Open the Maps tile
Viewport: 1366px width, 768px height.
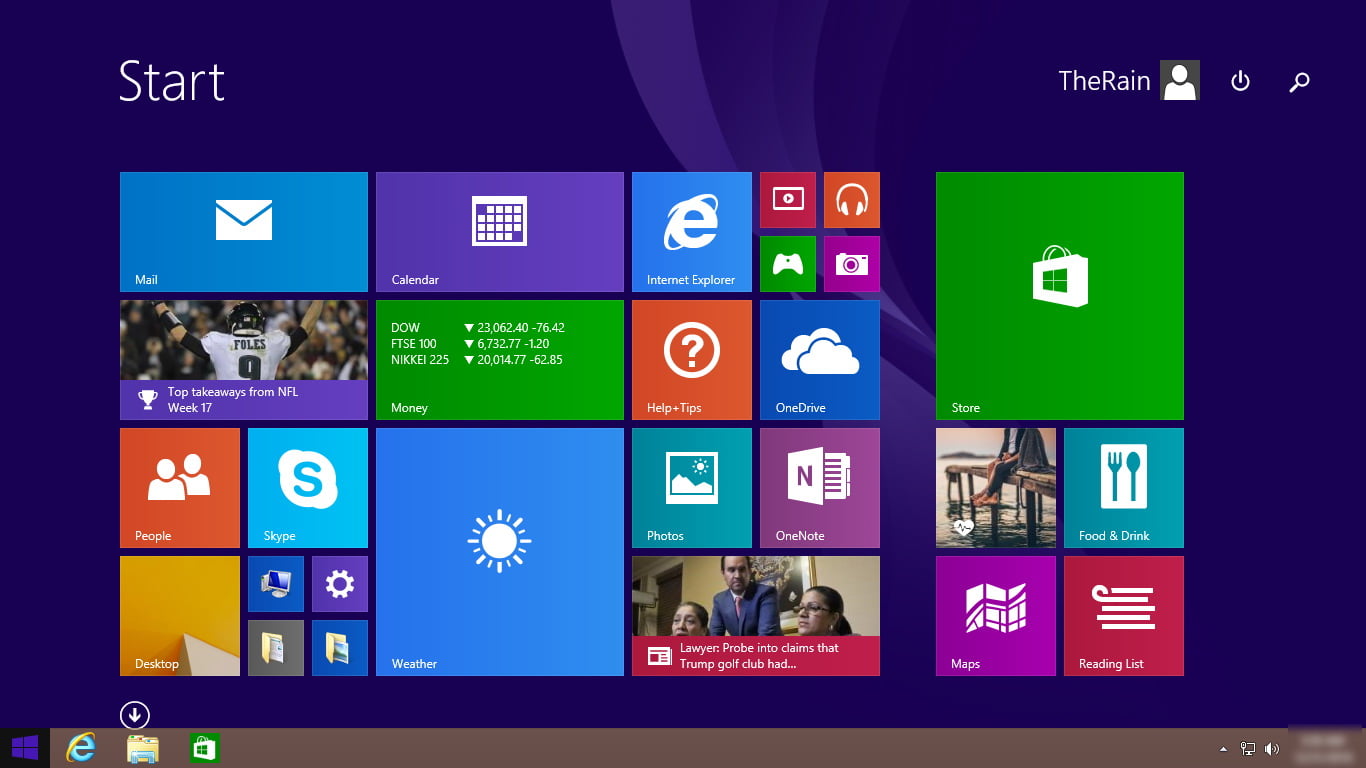tap(996, 616)
